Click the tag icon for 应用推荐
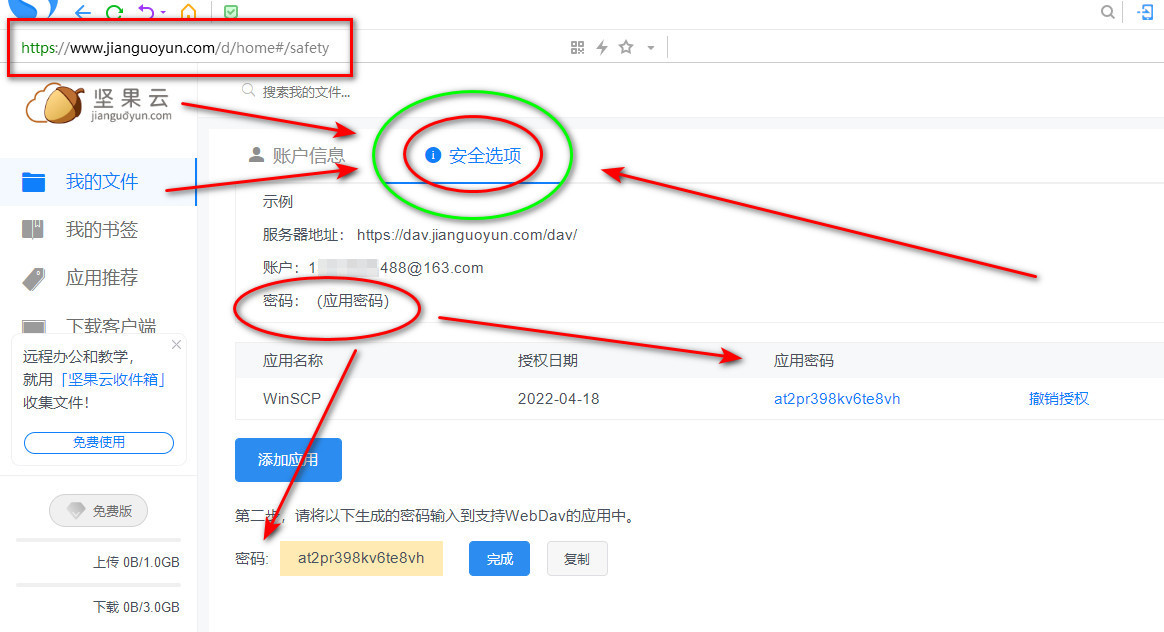The width and height of the screenshot is (1164, 632). [33, 278]
